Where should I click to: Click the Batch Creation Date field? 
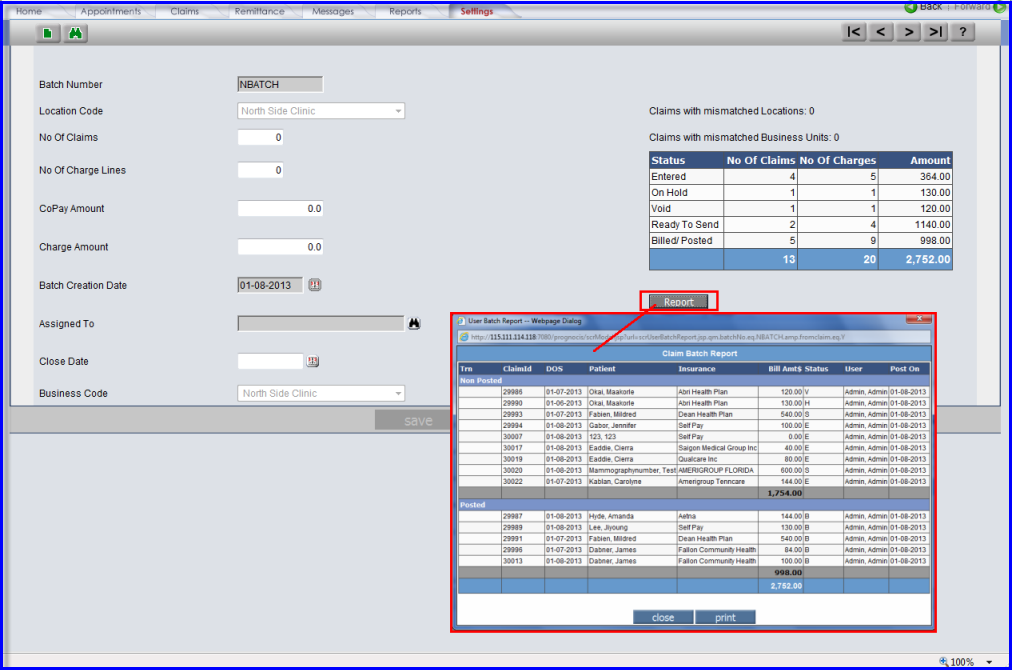coord(270,285)
